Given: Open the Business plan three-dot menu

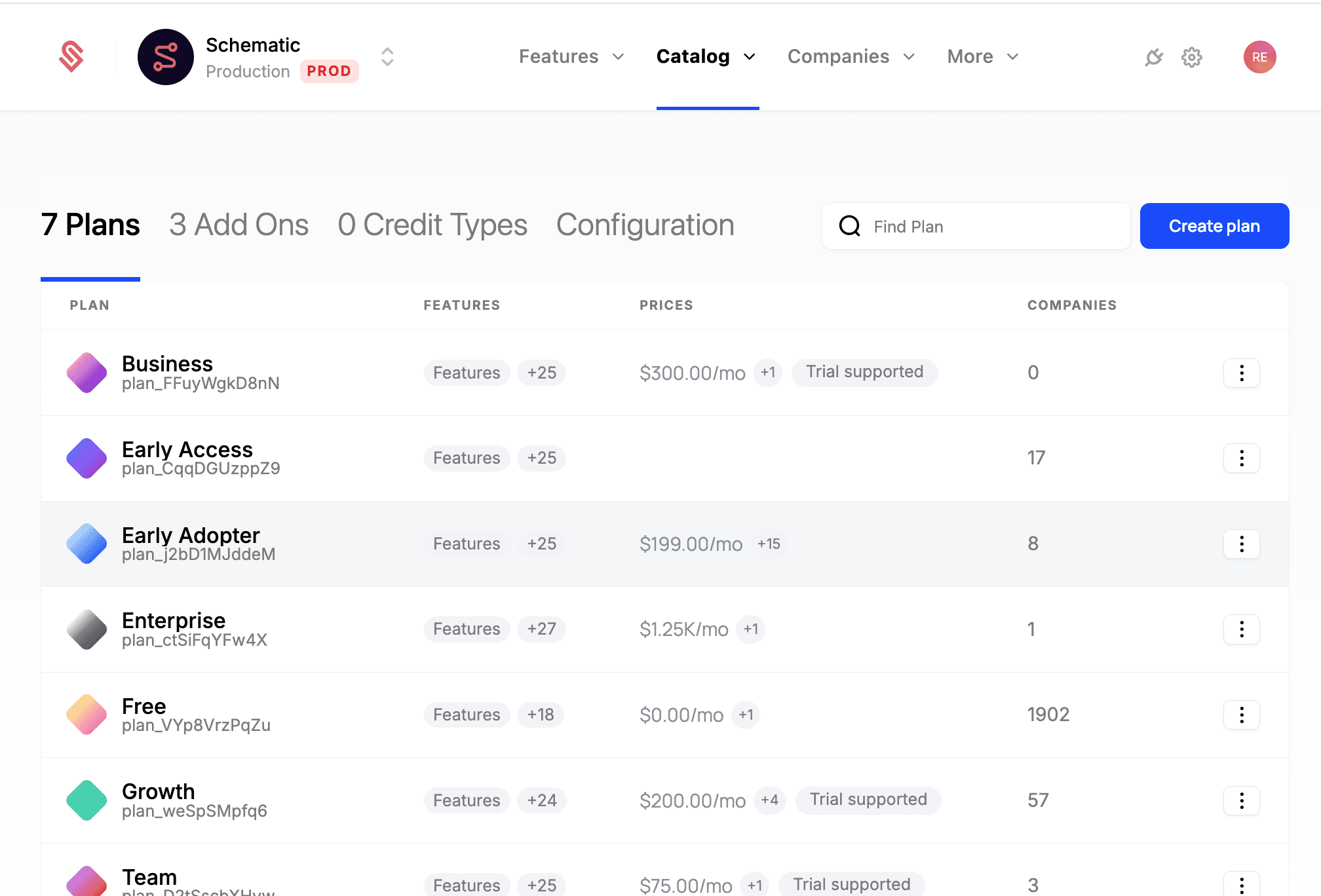Looking at the screenshot, I should [x=1241, y=373].
